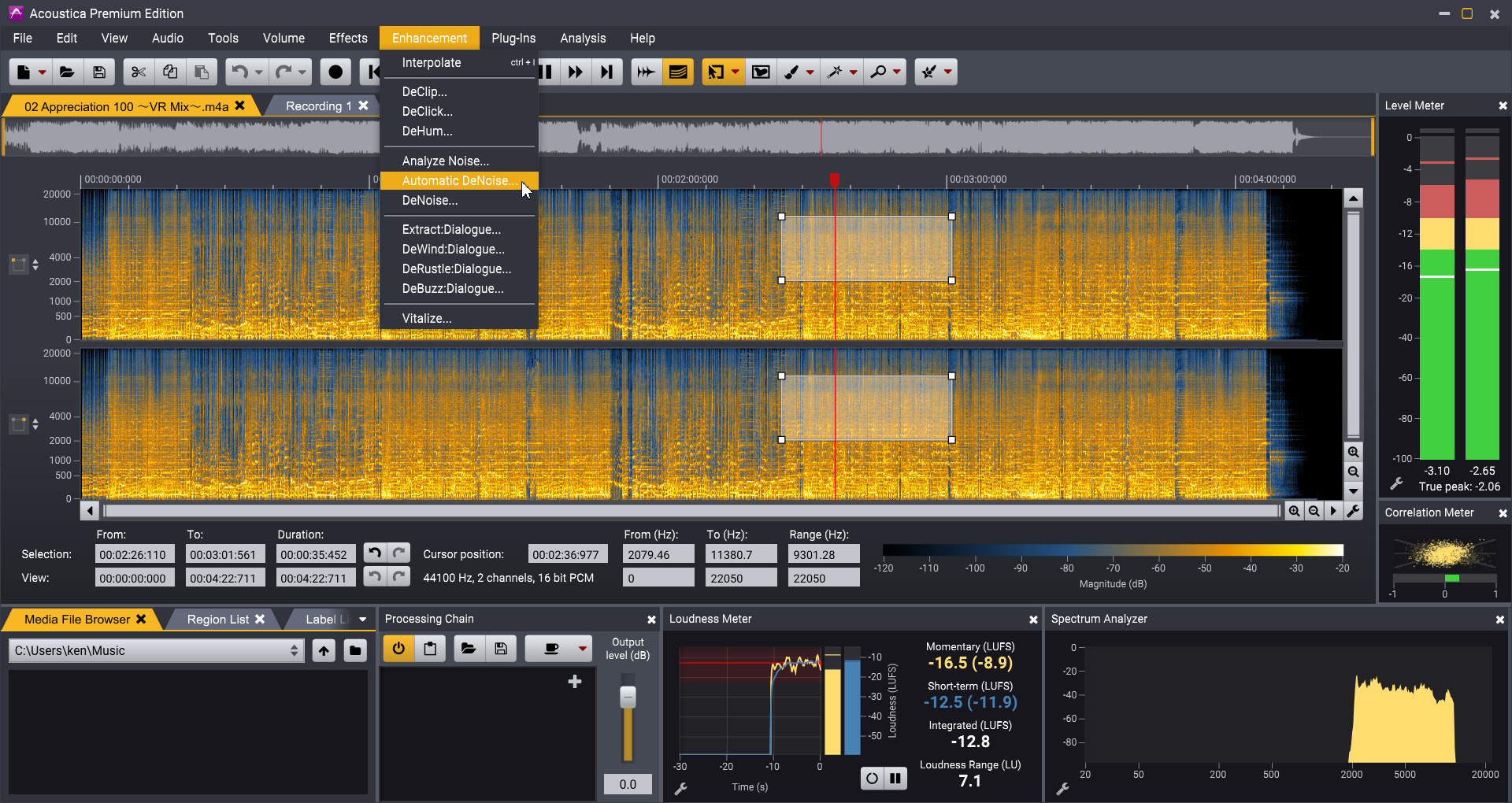The width and height of the screenshot is (1512, 803).
Task: Zoom in vertically on the spectrogram
Action: [1353, 452]
